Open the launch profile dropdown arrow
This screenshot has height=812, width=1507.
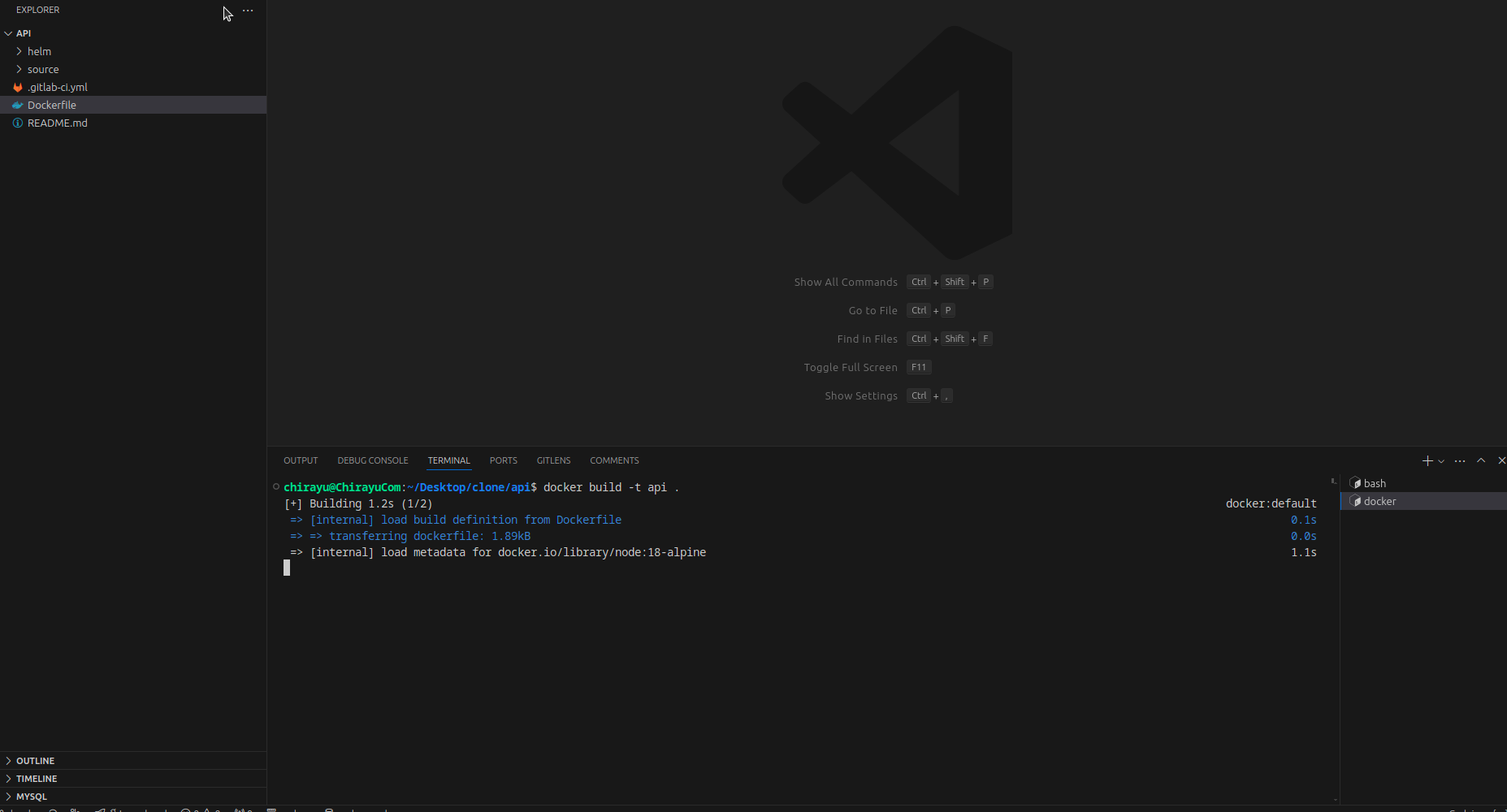coord(1441,461)
